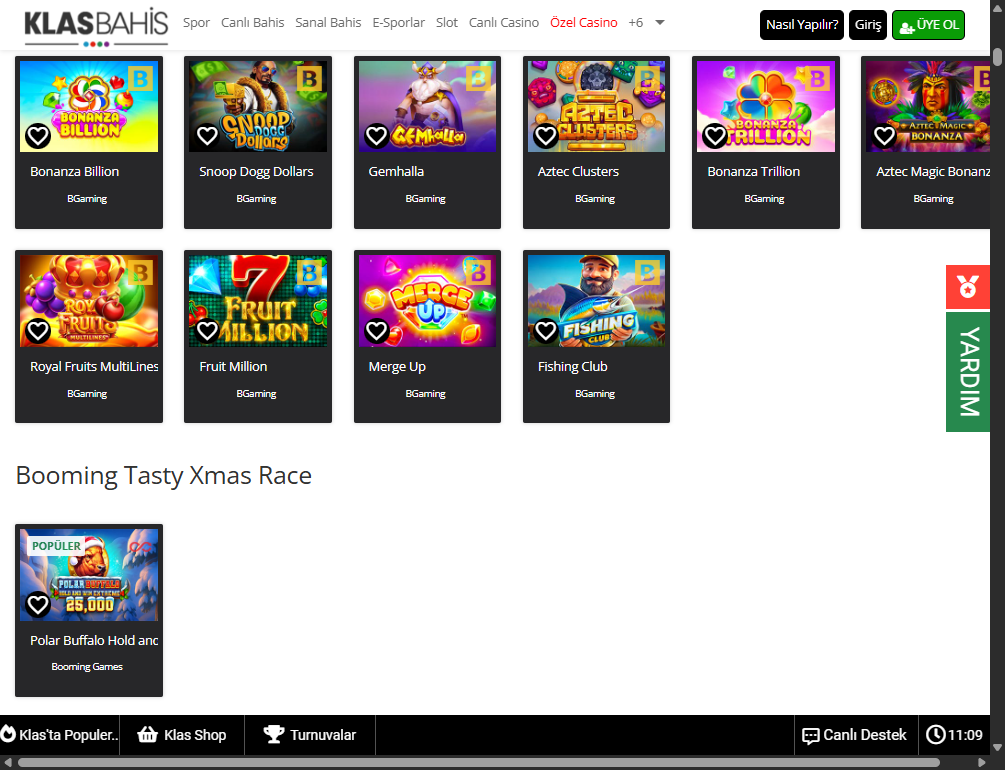Favorite Bonanza Billion with heart icon
The image size is (1005, 770).
click(38, 136)
